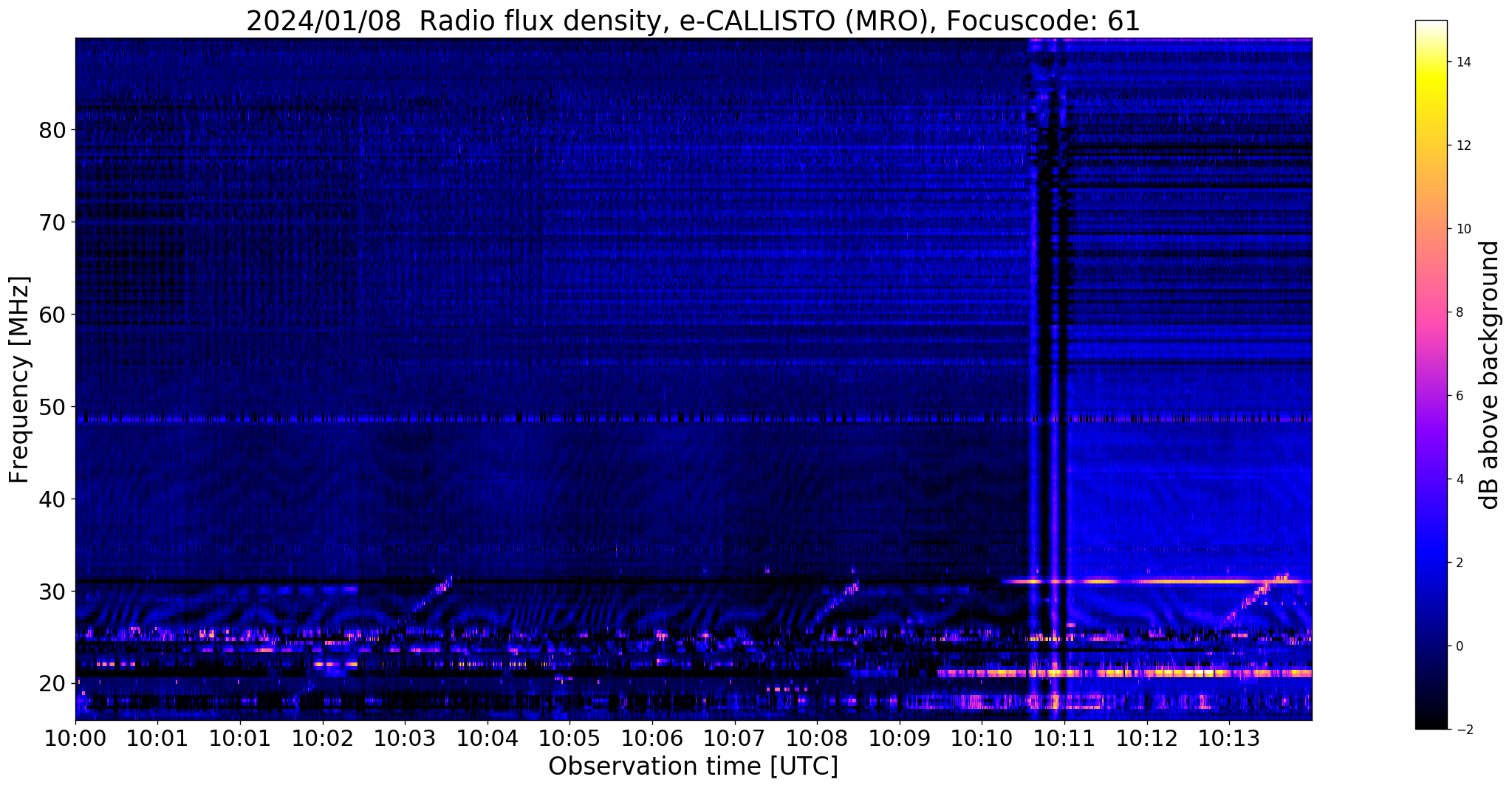
Task: Click the 10:06 time tick label
Action: tap(652, 738)
